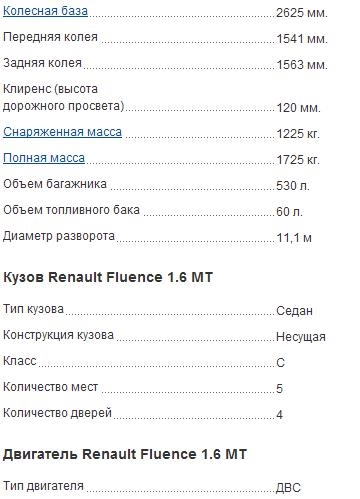Select the Количество мест label

(50, 387)
